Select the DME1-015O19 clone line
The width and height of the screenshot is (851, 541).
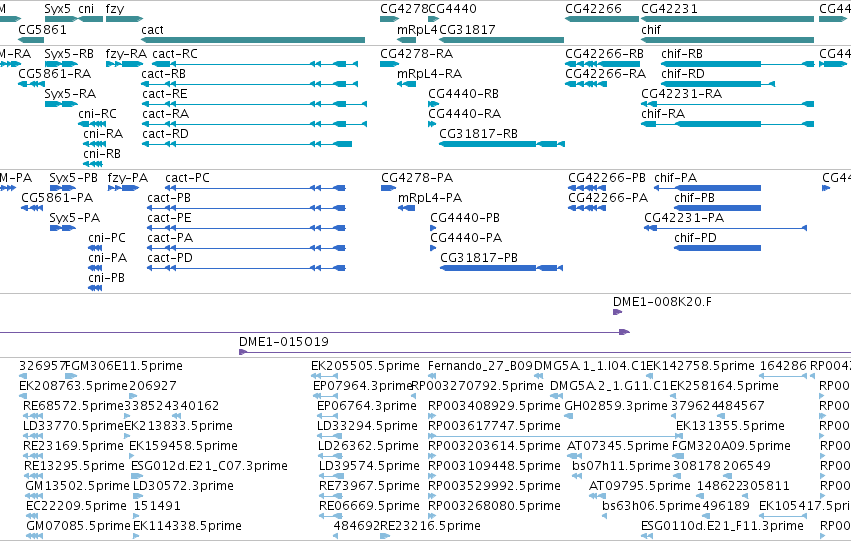point(545,352)
